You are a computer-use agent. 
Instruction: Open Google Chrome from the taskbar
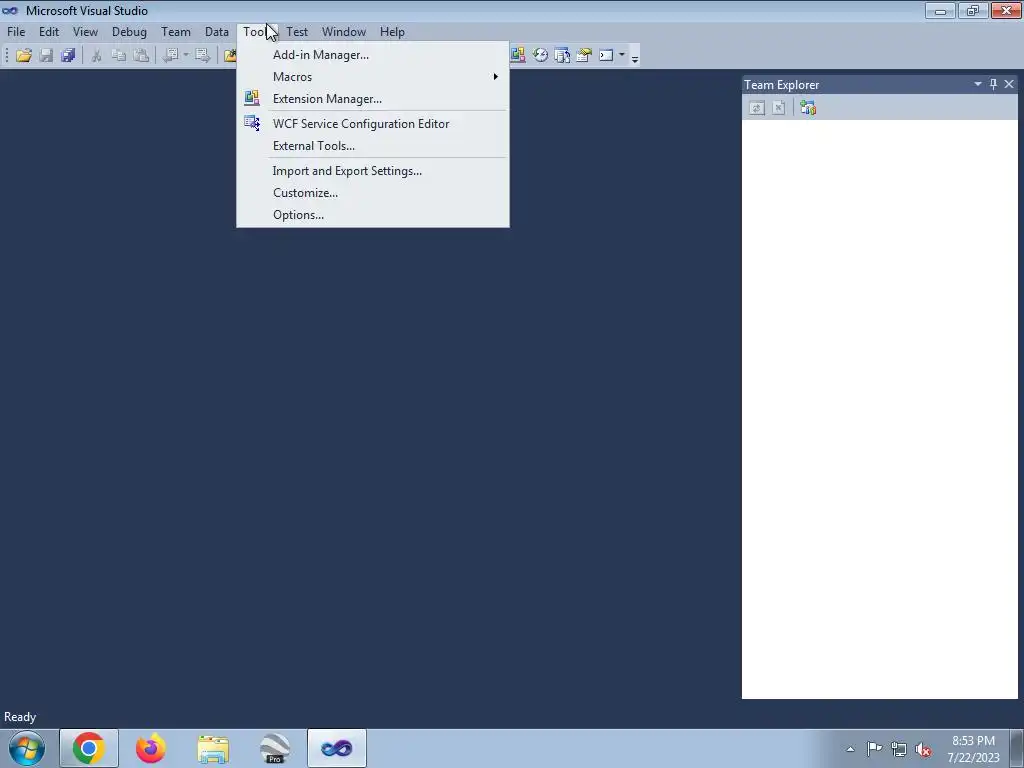(x=89, y=748)
